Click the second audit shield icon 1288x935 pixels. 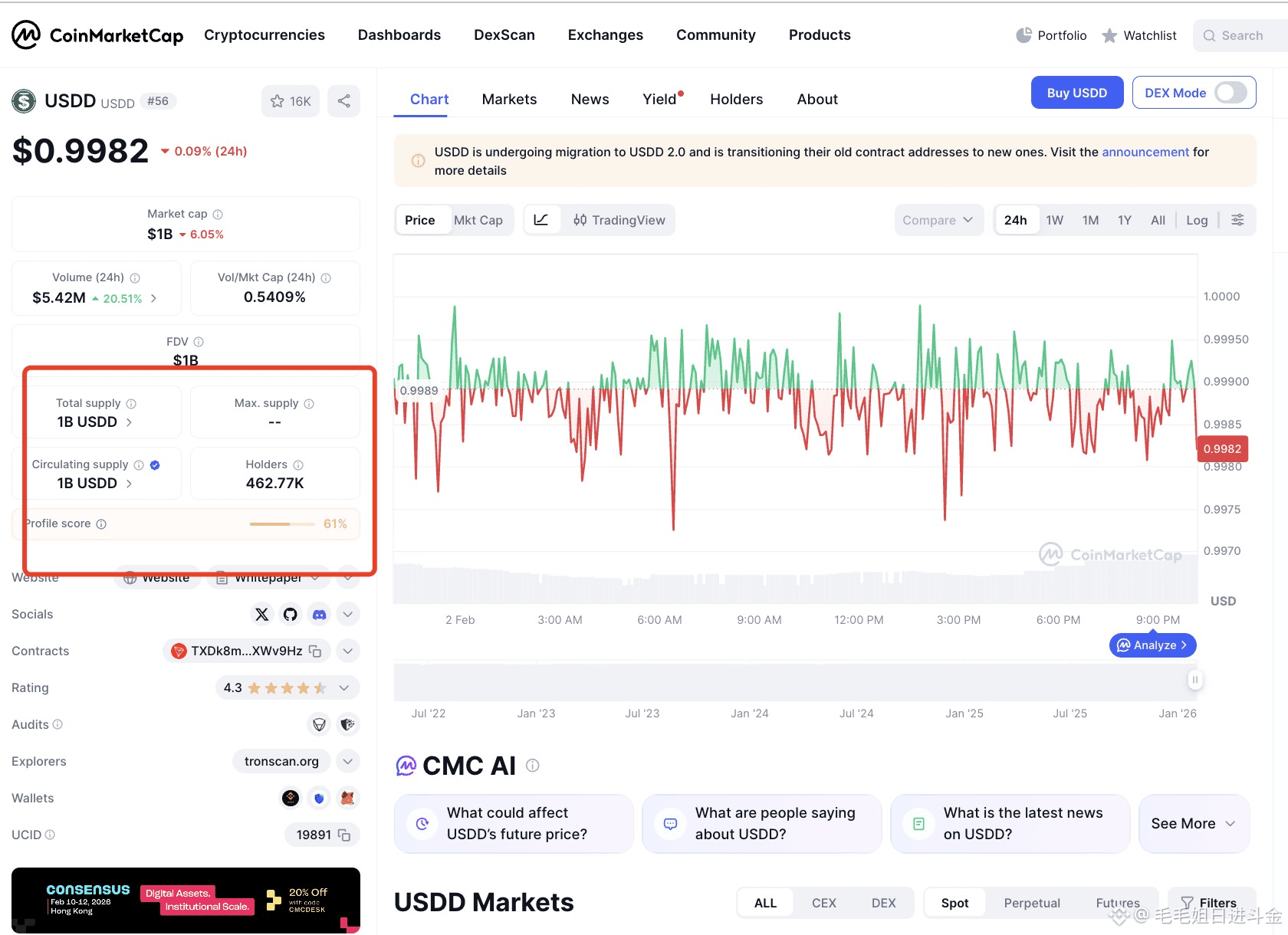(x=348, y=724)
